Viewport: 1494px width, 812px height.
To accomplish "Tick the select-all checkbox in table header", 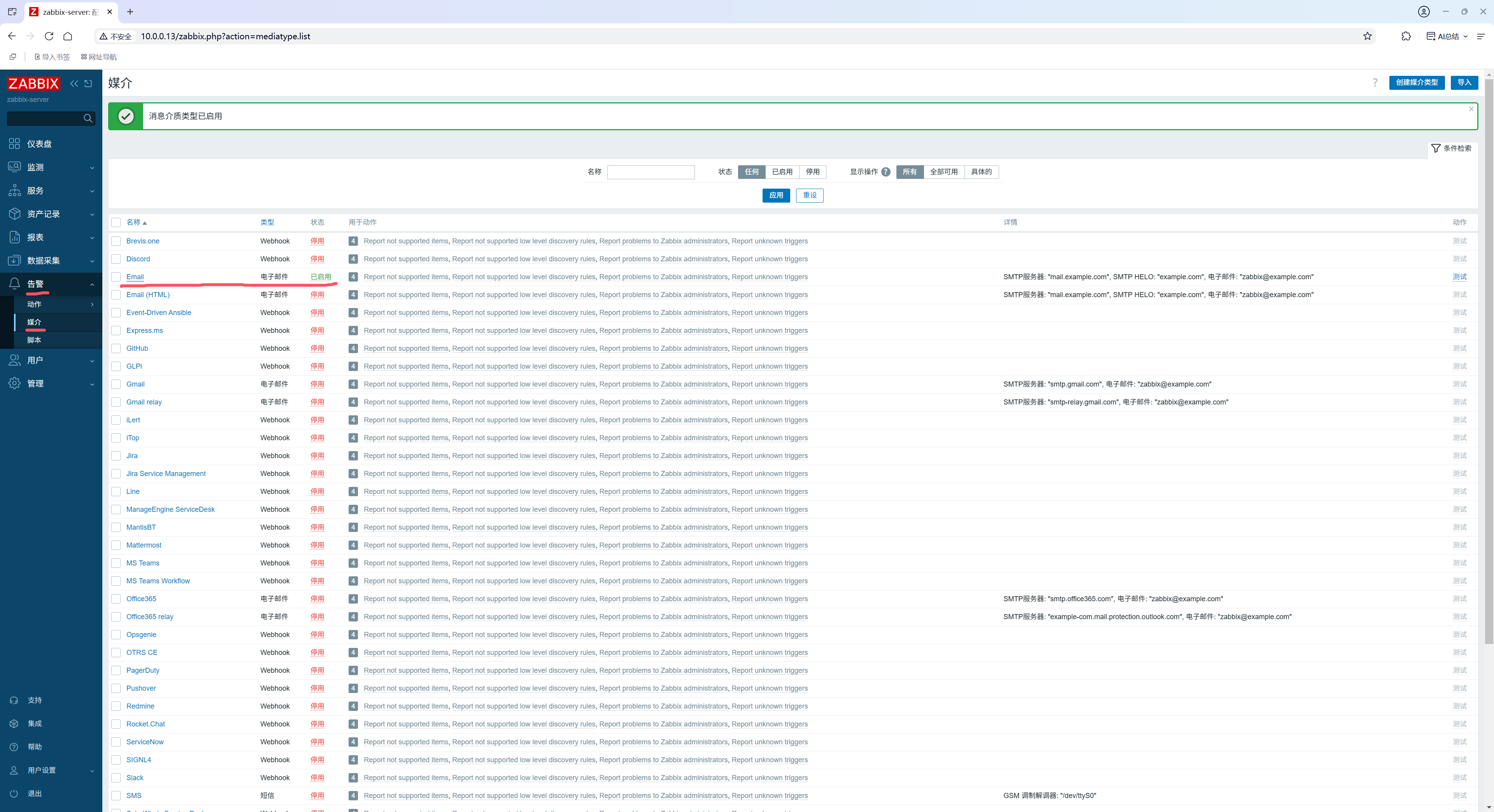I will (x=116, y=222).
